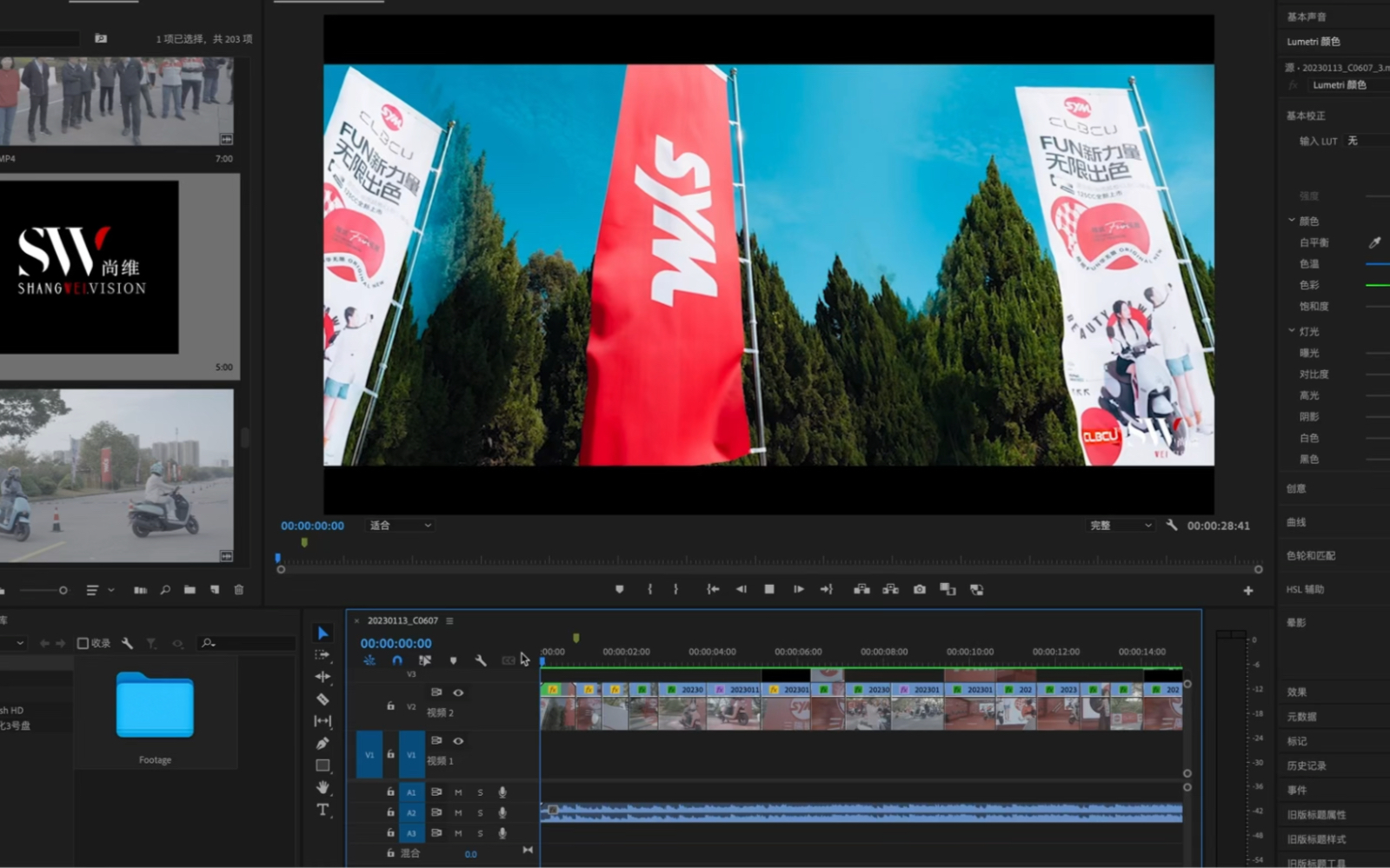
Task: Toggle A1 track targeting
Action: click(411, 792)
